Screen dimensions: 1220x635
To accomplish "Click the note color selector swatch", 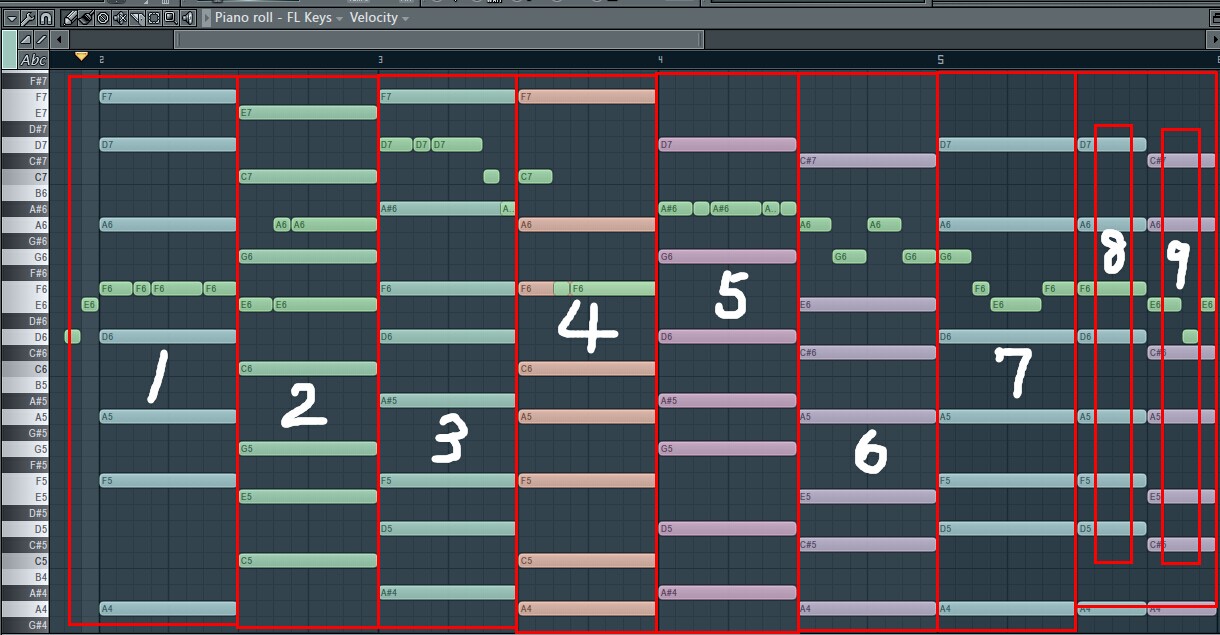I will coord(10,49).
